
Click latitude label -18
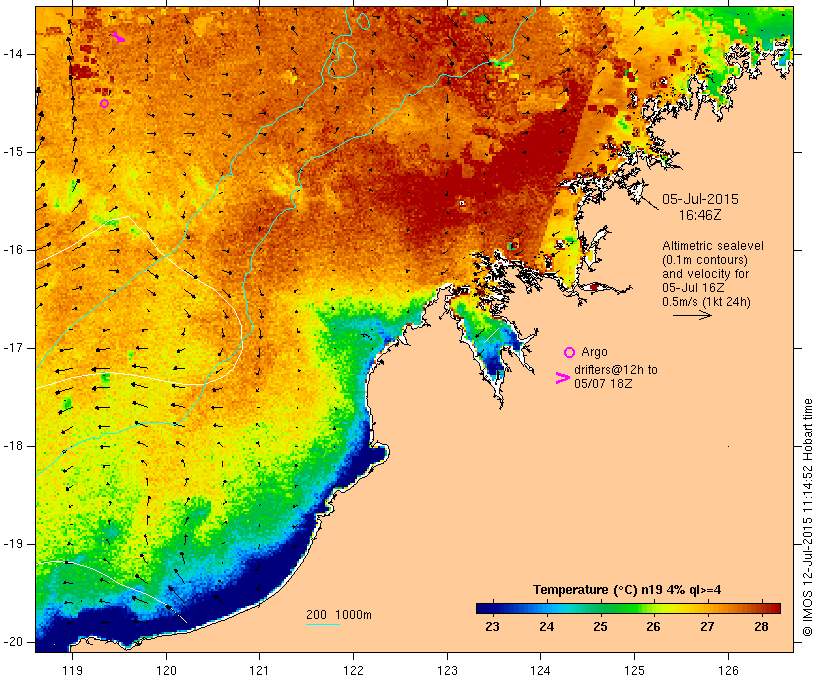pos(12,446)
